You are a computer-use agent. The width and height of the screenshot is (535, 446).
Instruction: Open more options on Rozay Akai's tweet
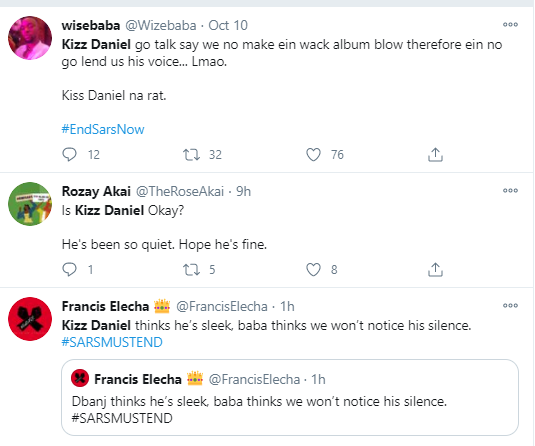(x=510, y=190)
